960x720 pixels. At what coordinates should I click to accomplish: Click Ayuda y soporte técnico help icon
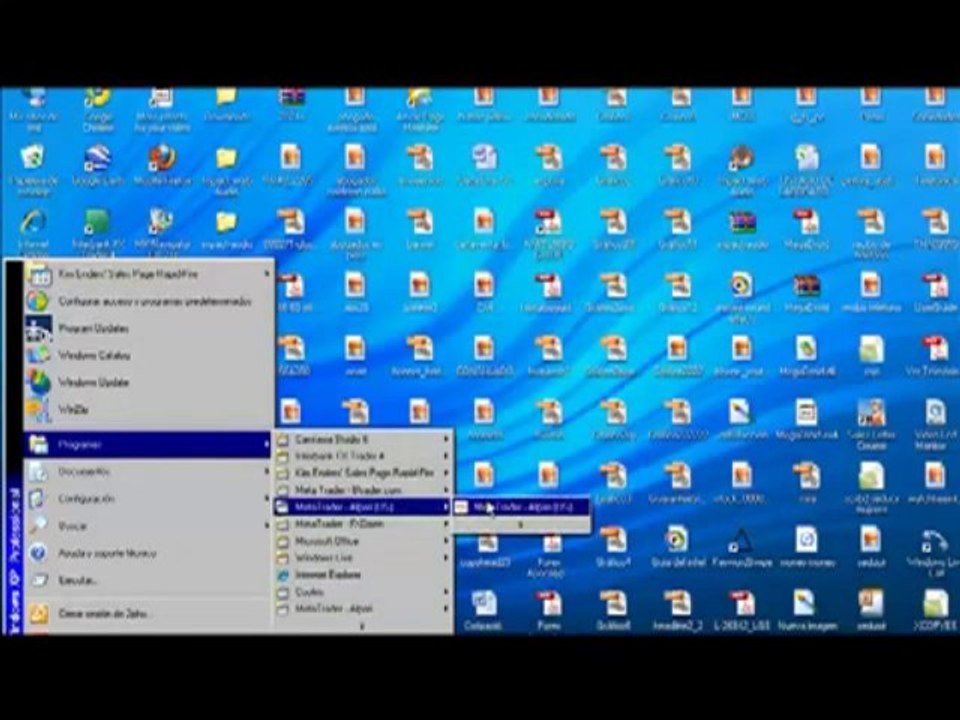[38, 553]
